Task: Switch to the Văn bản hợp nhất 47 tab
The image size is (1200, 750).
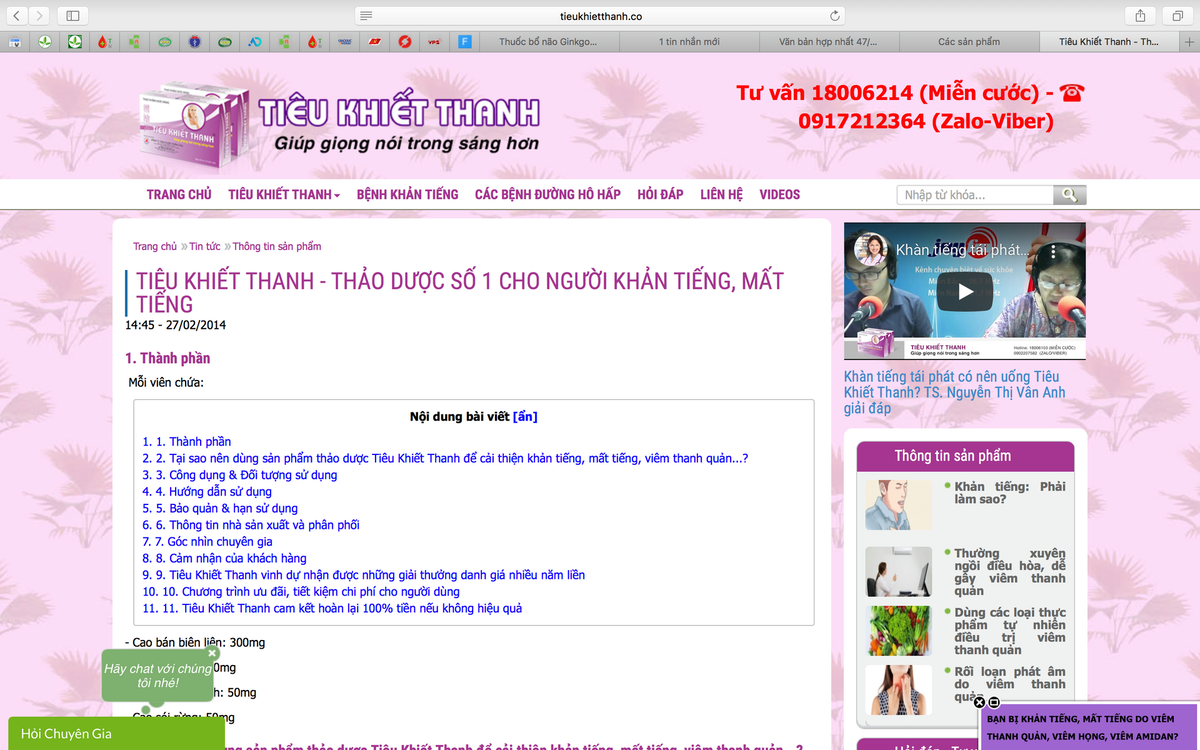Action: coord(829,42)
